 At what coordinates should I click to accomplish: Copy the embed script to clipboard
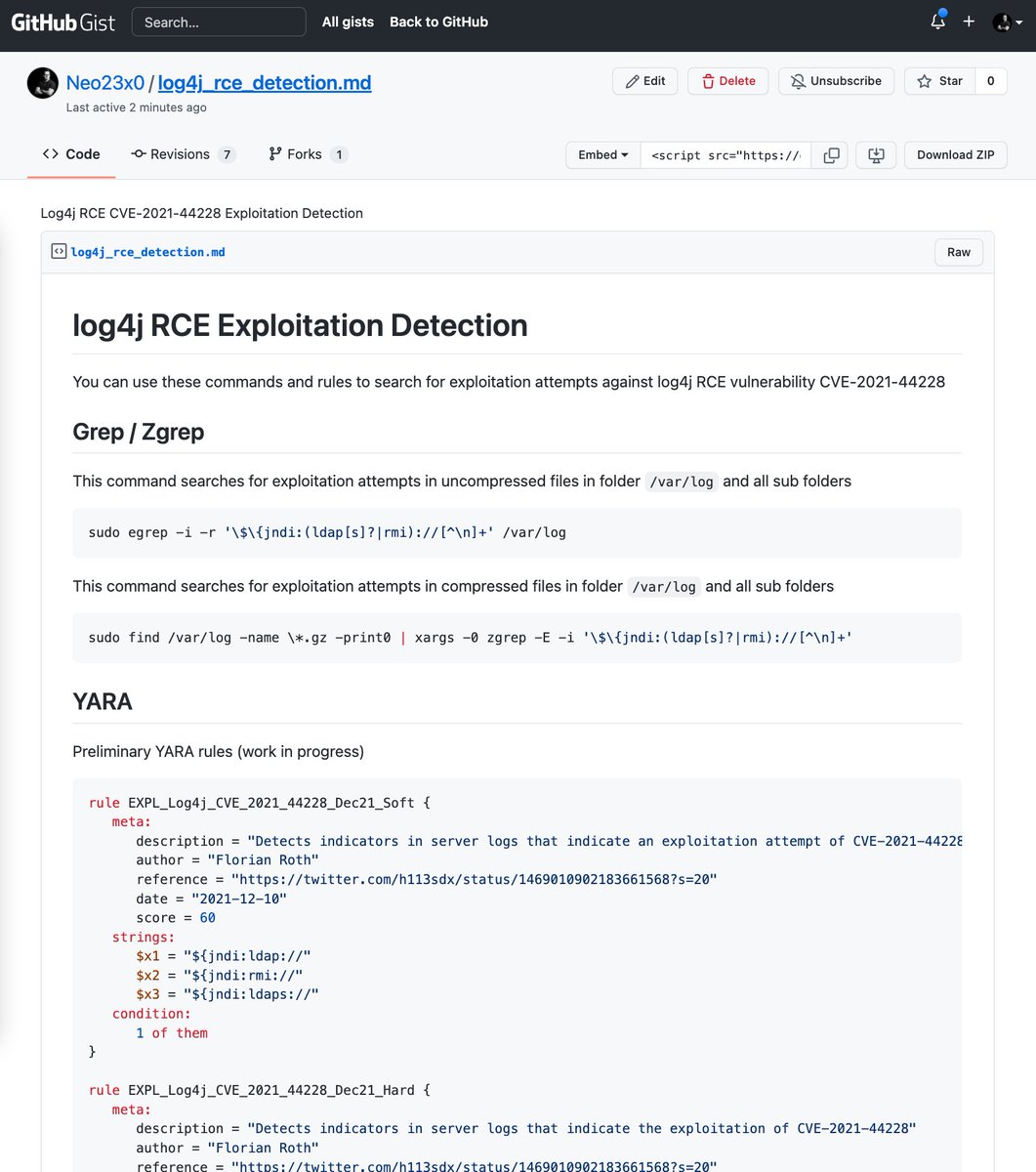tap(831, 154)
